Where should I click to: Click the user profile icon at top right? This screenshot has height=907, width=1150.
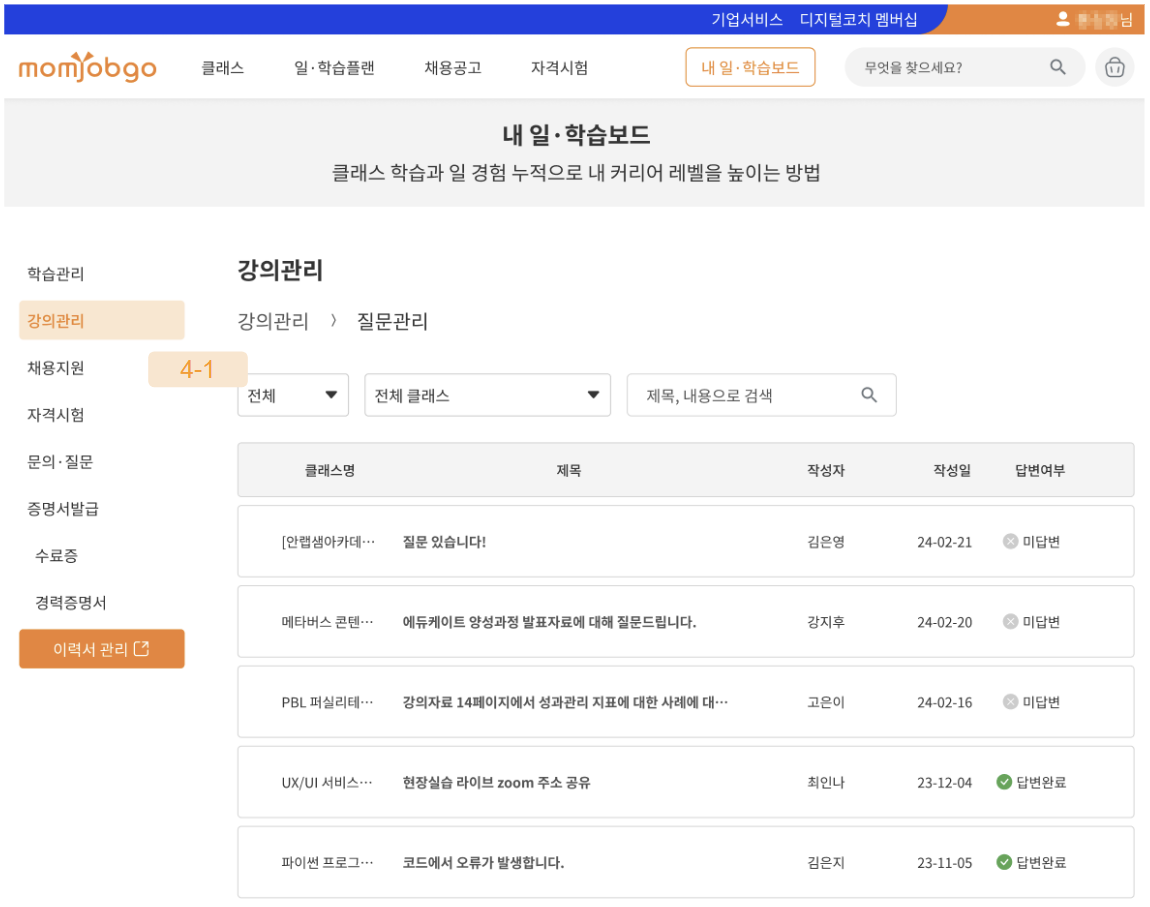tap(1062, 19)
